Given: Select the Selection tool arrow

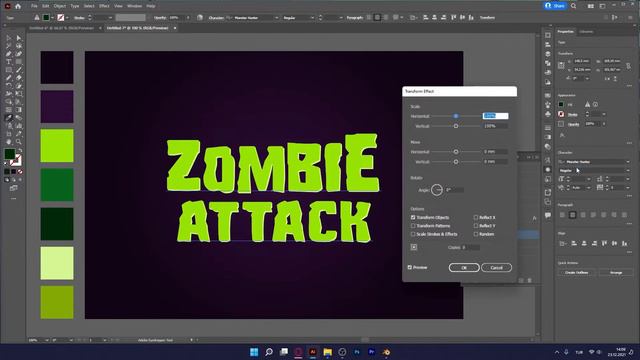Looking at the screenshot, I should click(9, 38).
